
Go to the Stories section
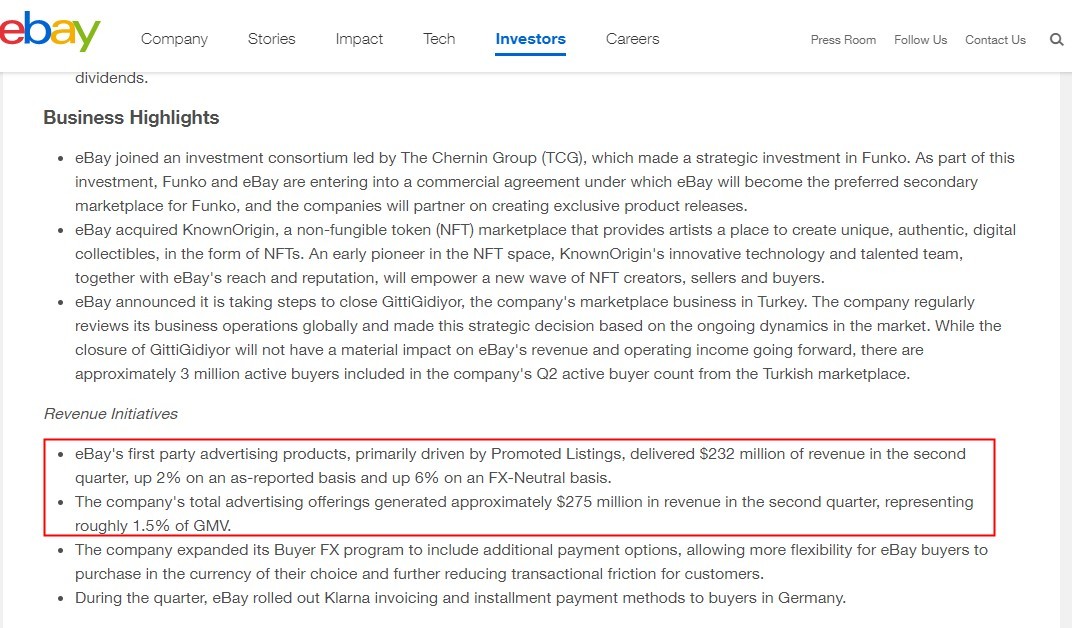272,39
